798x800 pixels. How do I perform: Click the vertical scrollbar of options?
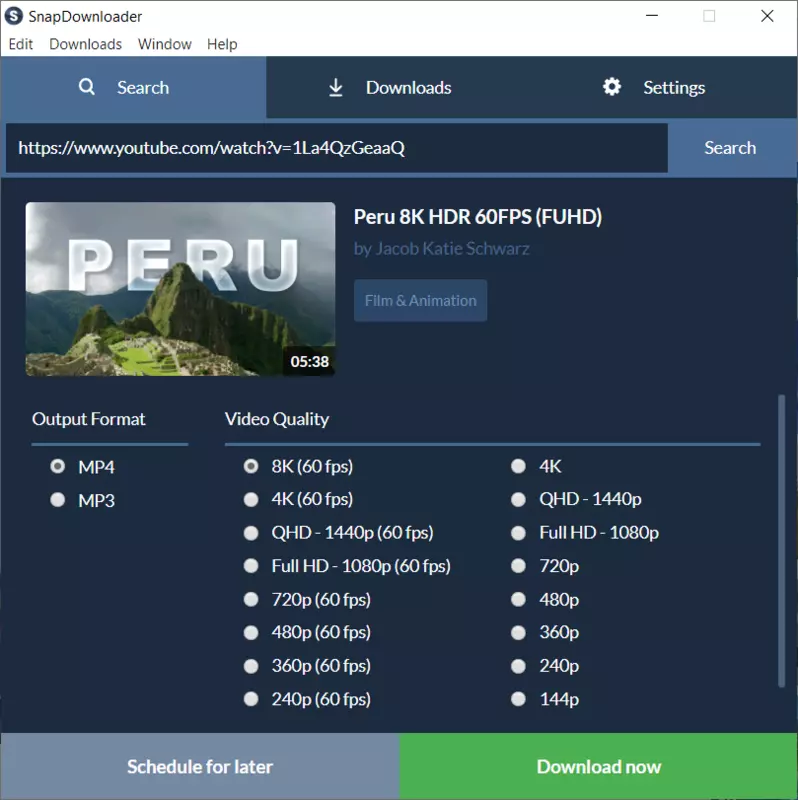(781, 541)
